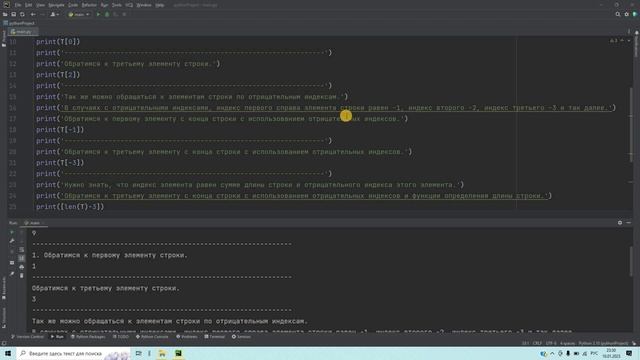Toggle soft-wrap in Run console
The image size is (640, 360).
[22, 249]
